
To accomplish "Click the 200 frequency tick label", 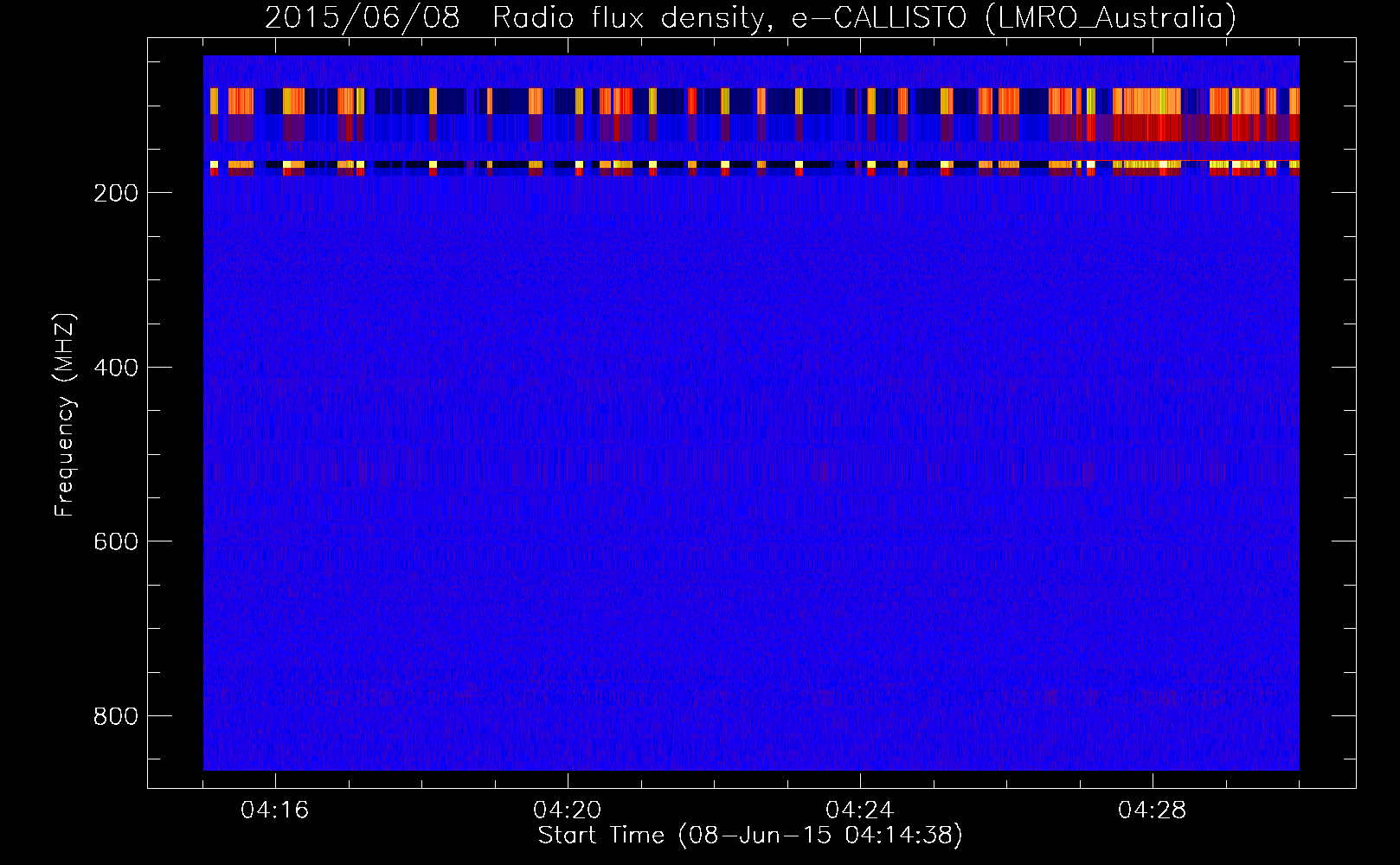I will point(116,193).
